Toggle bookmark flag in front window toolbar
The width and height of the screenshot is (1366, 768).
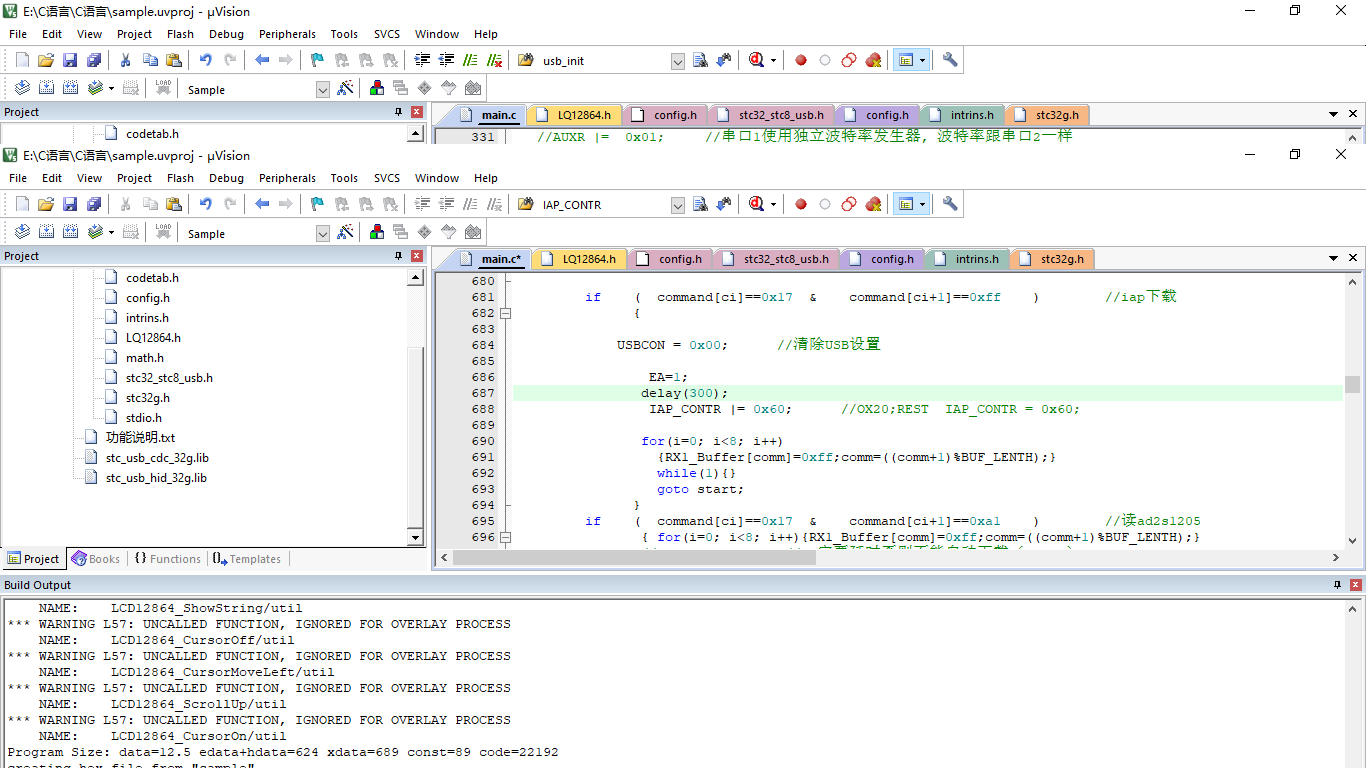click(317, 204)
